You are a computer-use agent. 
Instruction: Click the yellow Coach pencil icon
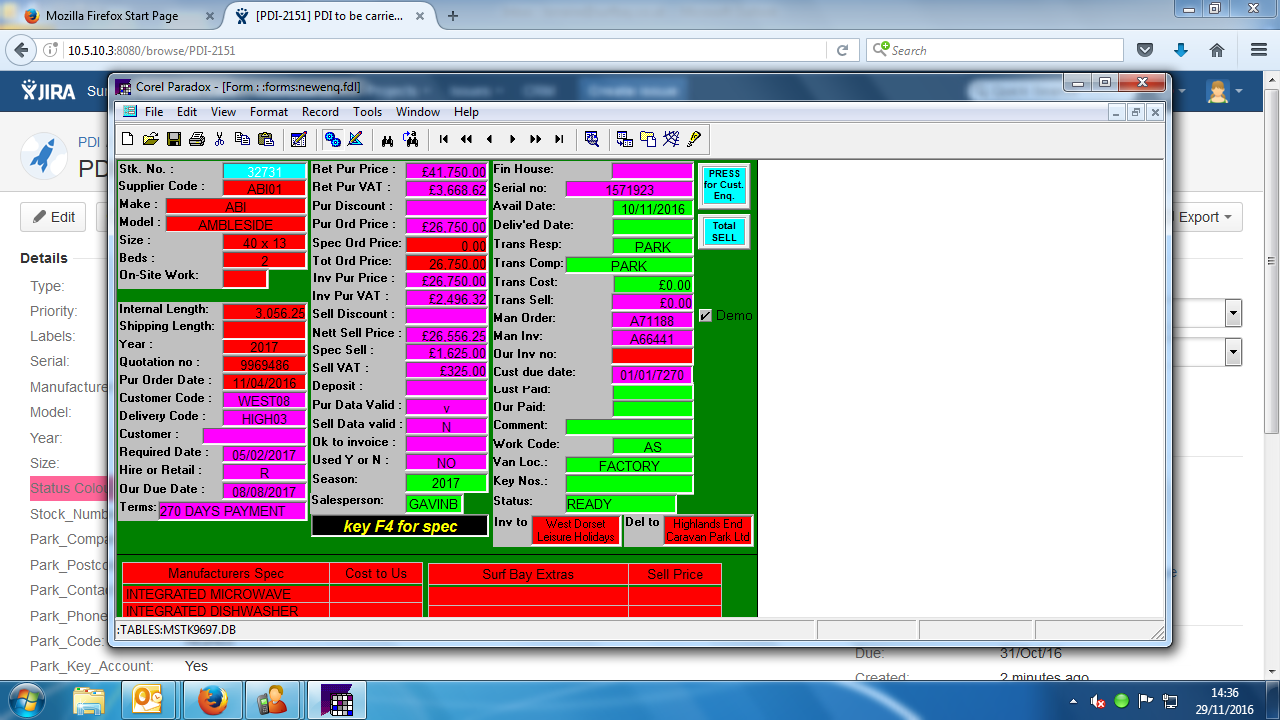[x=694, y=139]
